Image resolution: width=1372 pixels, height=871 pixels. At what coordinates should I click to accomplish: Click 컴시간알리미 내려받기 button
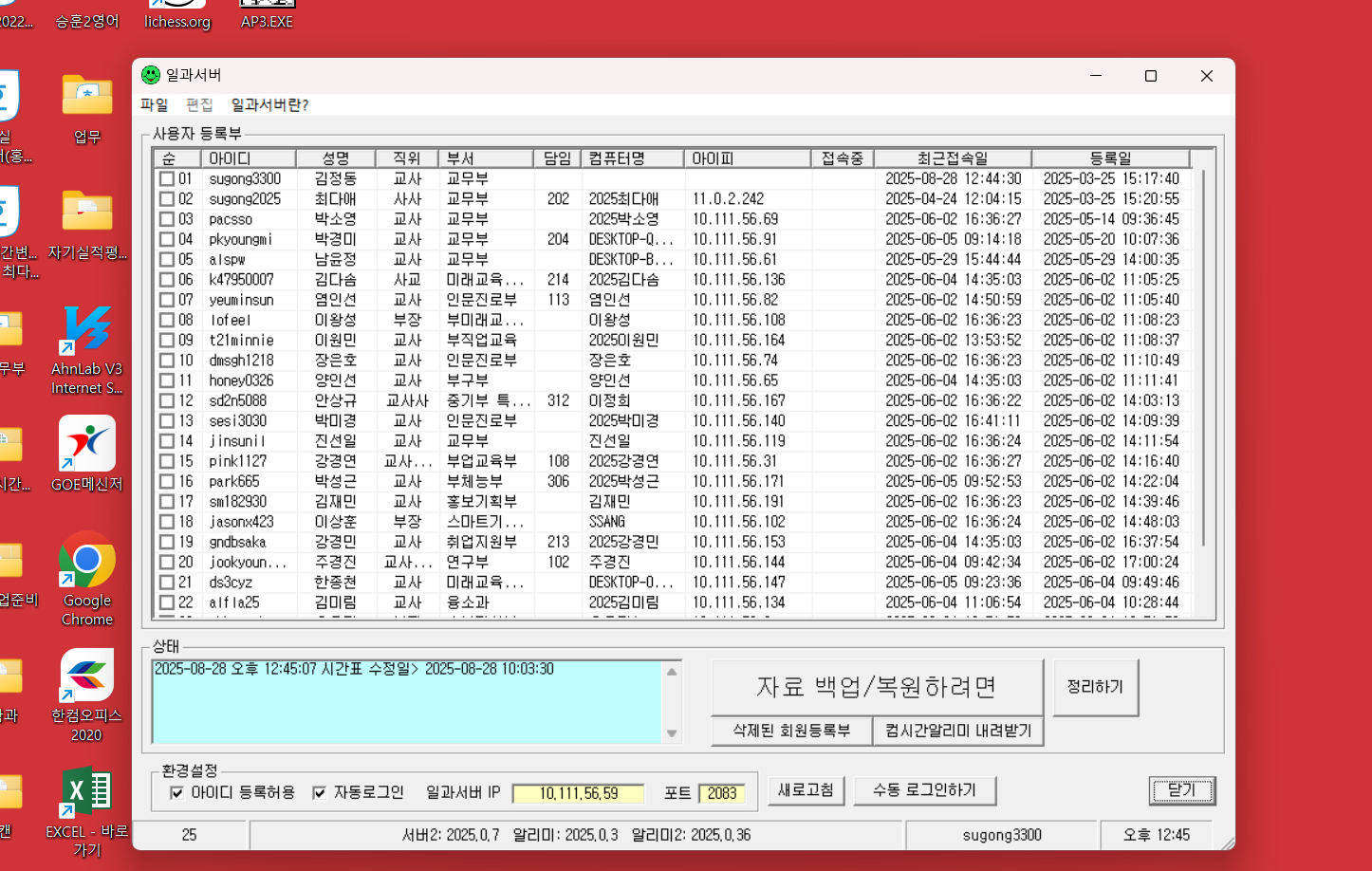click(957, 731)
